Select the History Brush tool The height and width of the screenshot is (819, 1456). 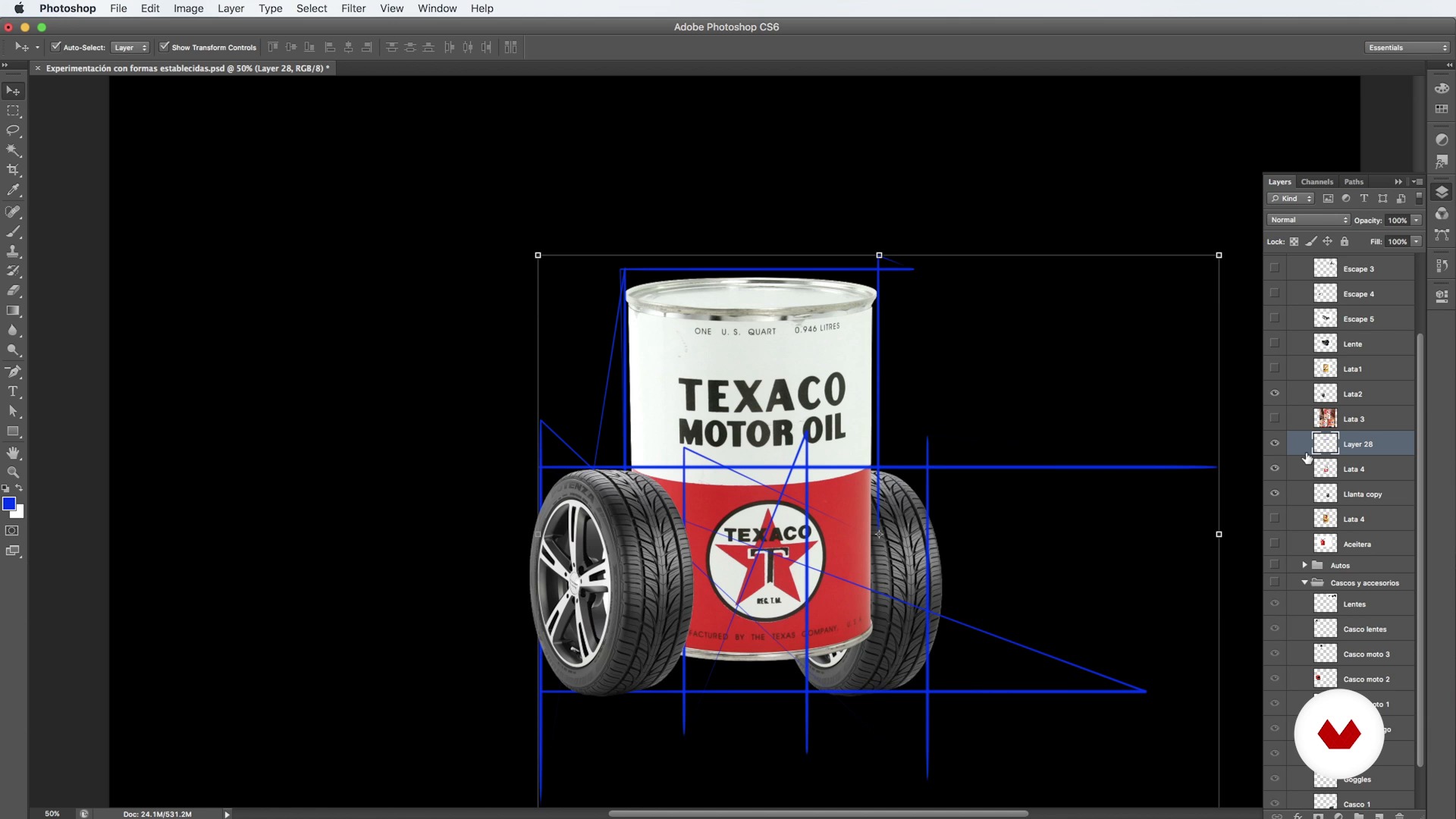point(13,271)
